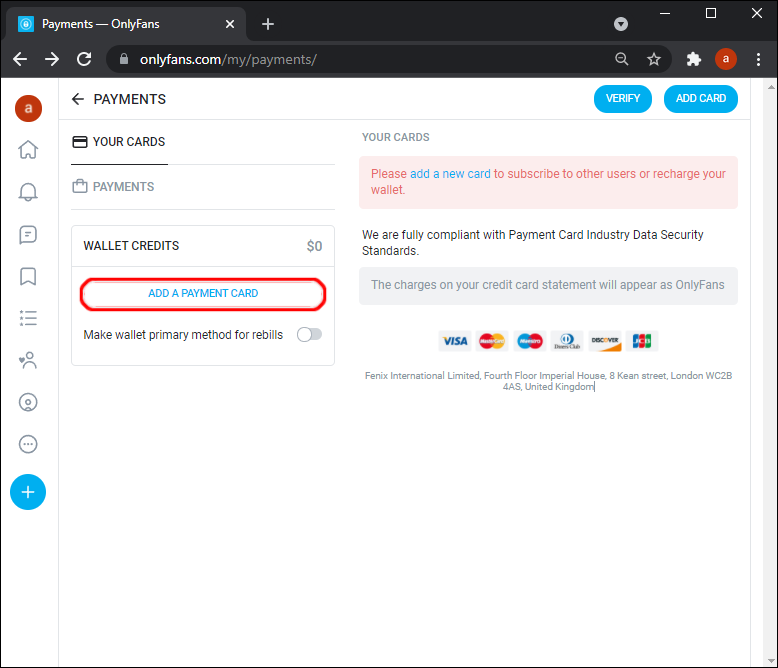778x668 pixels.
Task: Click the Mastercard logo
Action: (492, 341)
